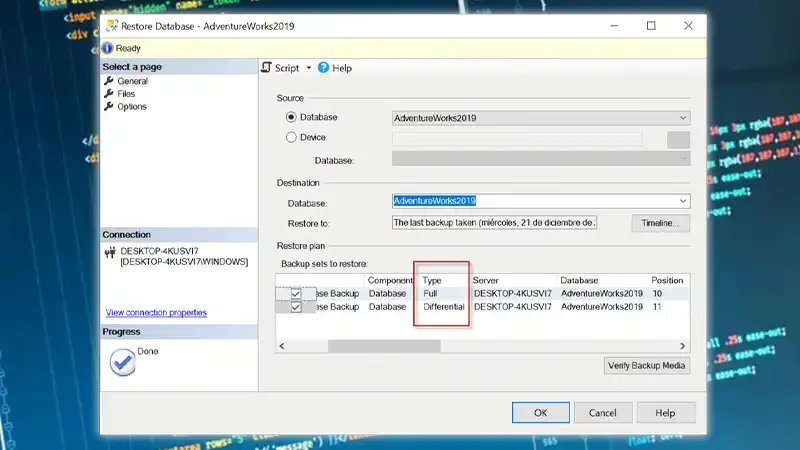Screen dimensions: 800x450
Task: Click the Ready info icon
Action: click(x=107, y=48)
